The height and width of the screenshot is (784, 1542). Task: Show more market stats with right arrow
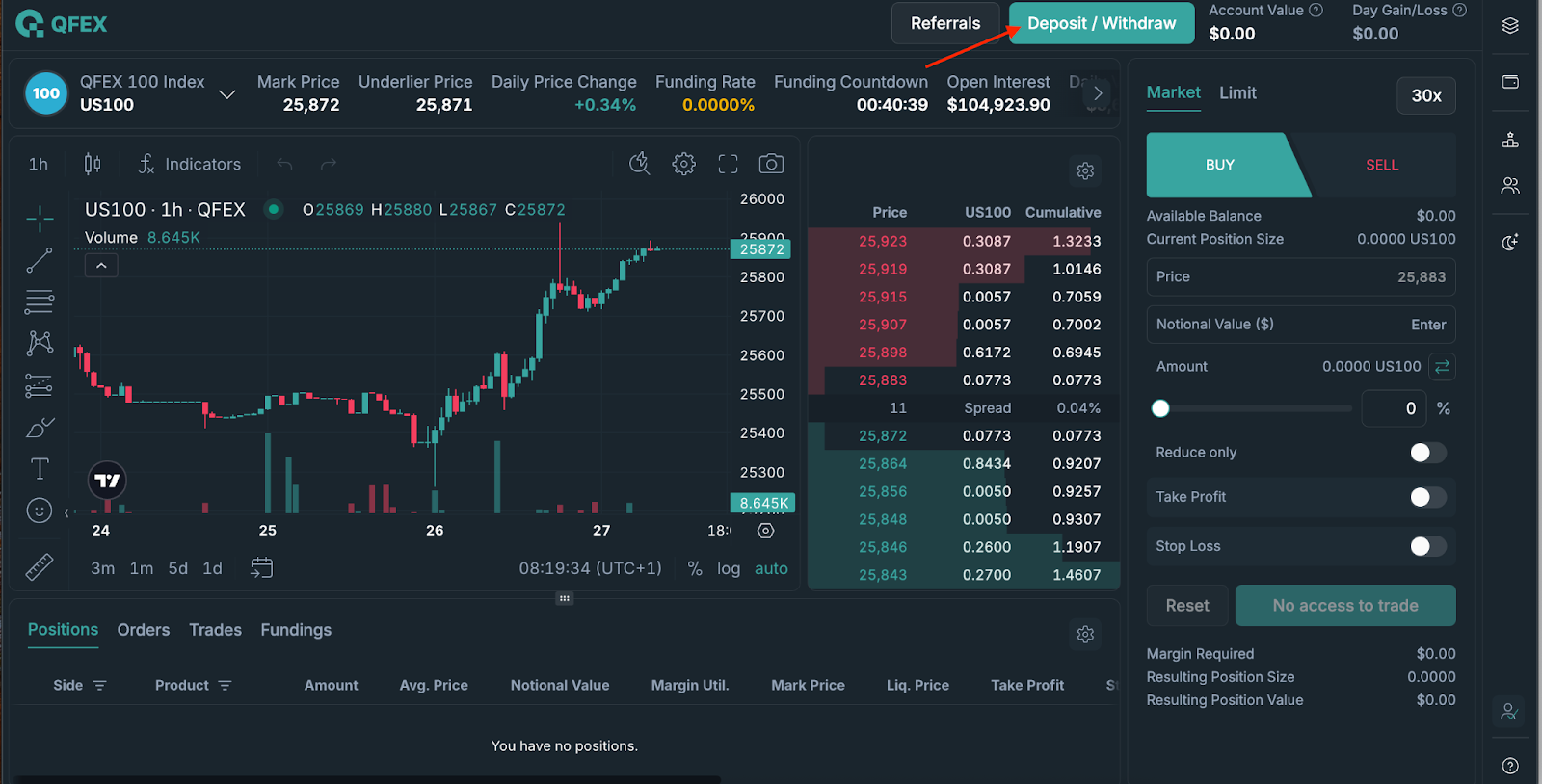1098,93
